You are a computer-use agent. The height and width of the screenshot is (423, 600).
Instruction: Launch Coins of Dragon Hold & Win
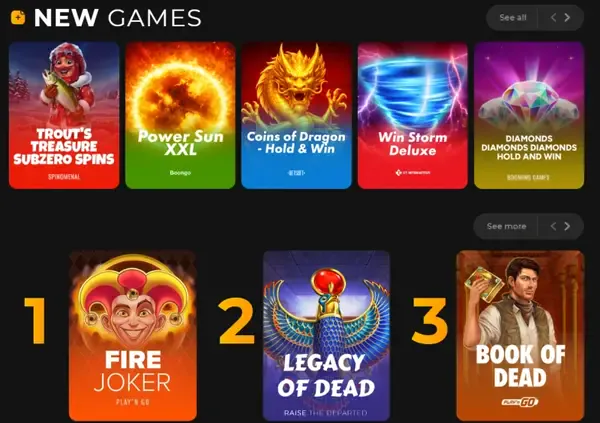click(297, 115)
